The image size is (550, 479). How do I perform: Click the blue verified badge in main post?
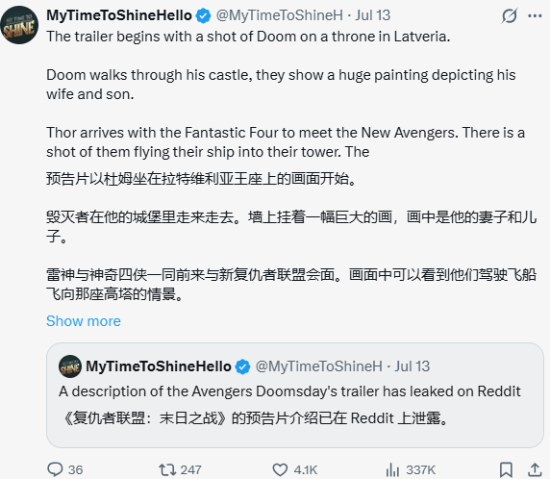click(203, 16)
